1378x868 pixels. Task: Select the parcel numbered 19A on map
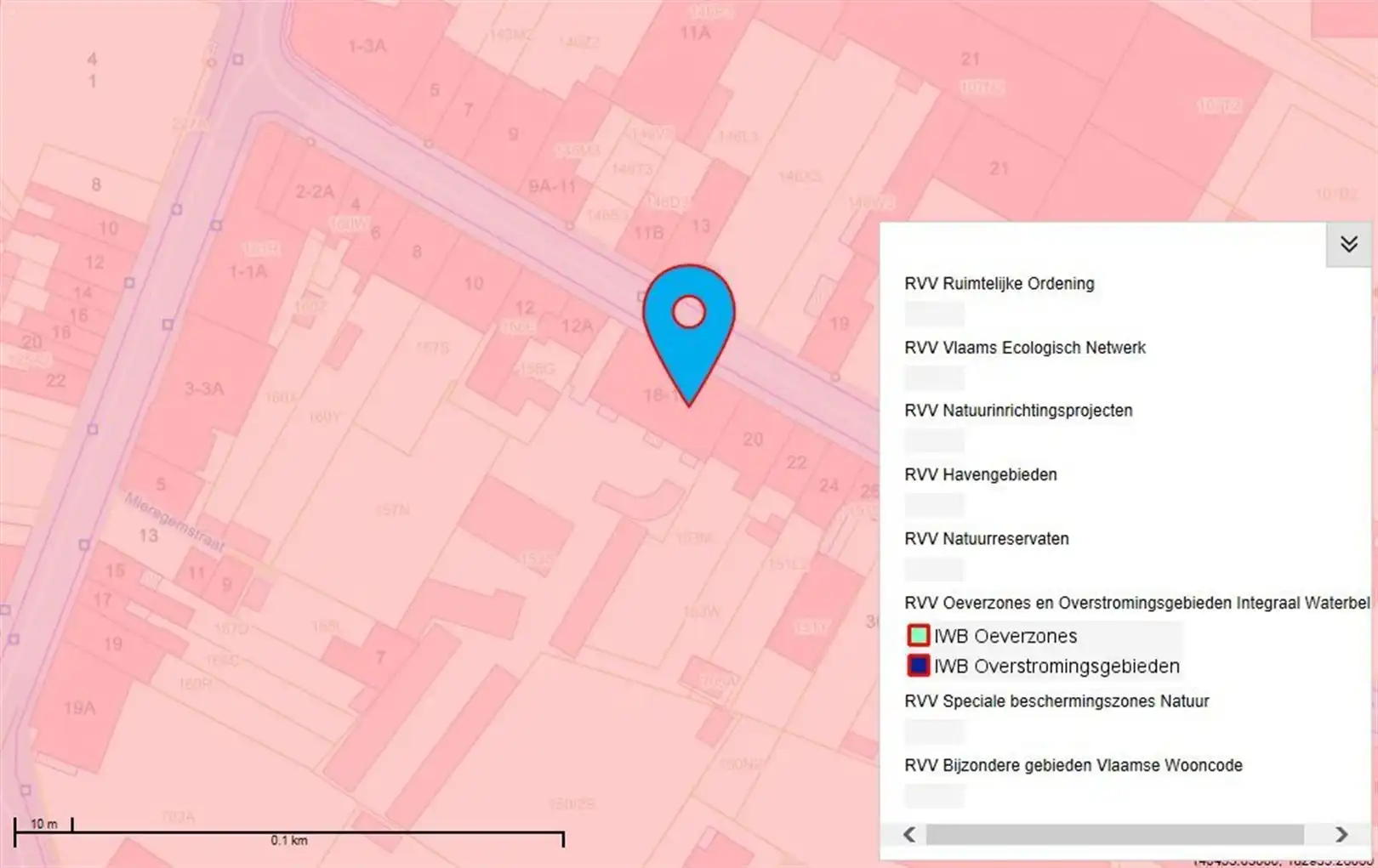79,707
